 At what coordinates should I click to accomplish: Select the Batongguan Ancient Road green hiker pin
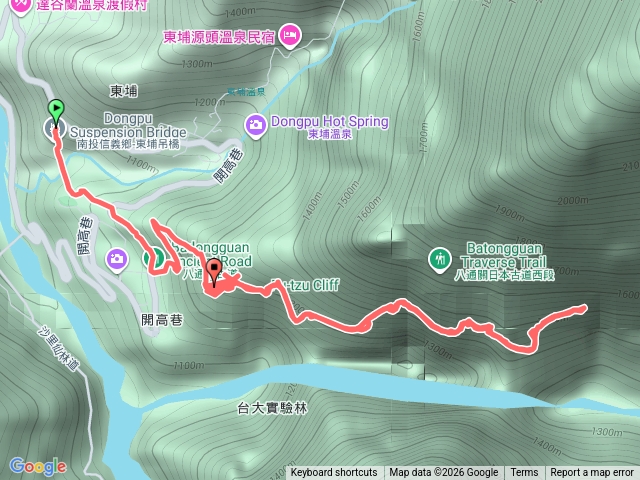click(154, 258)
